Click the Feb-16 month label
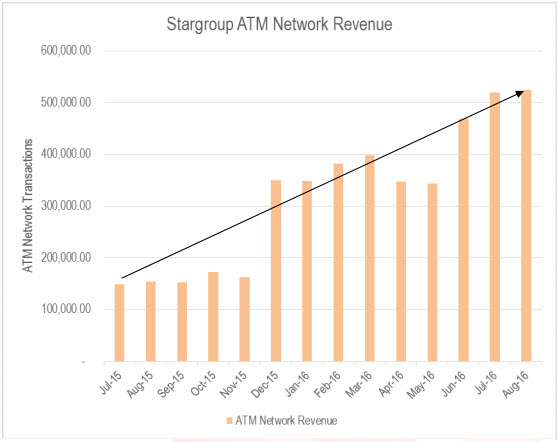557x442 pixels. coord(327,384)
